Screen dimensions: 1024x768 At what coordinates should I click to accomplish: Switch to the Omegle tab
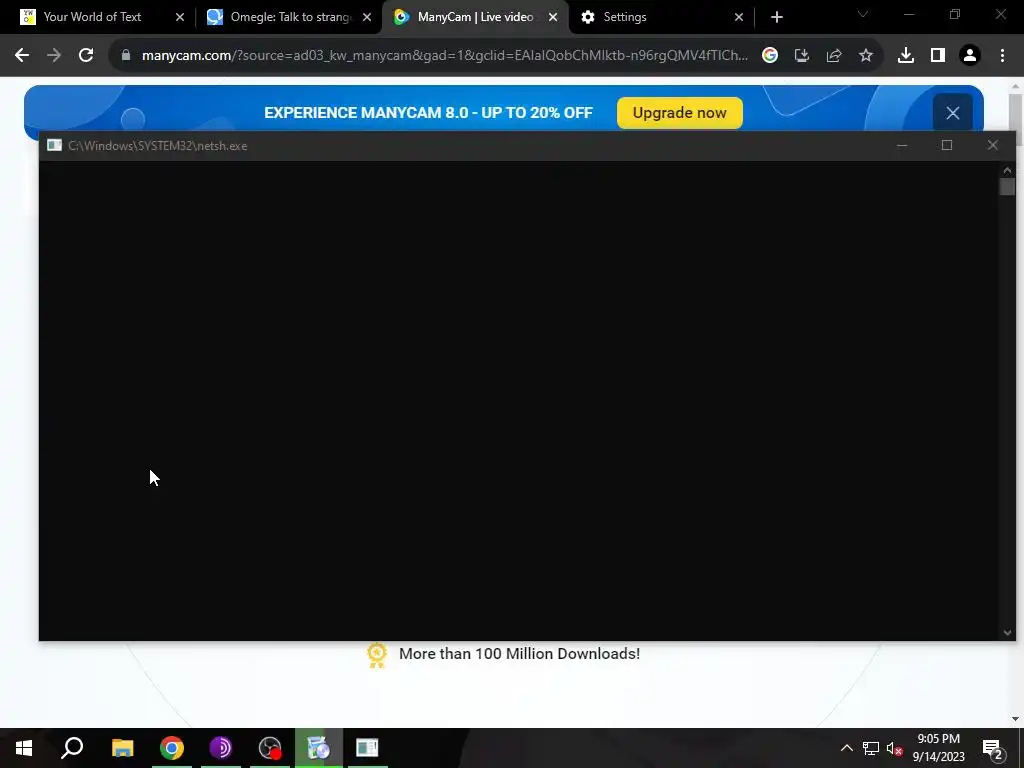coord(291,17)
